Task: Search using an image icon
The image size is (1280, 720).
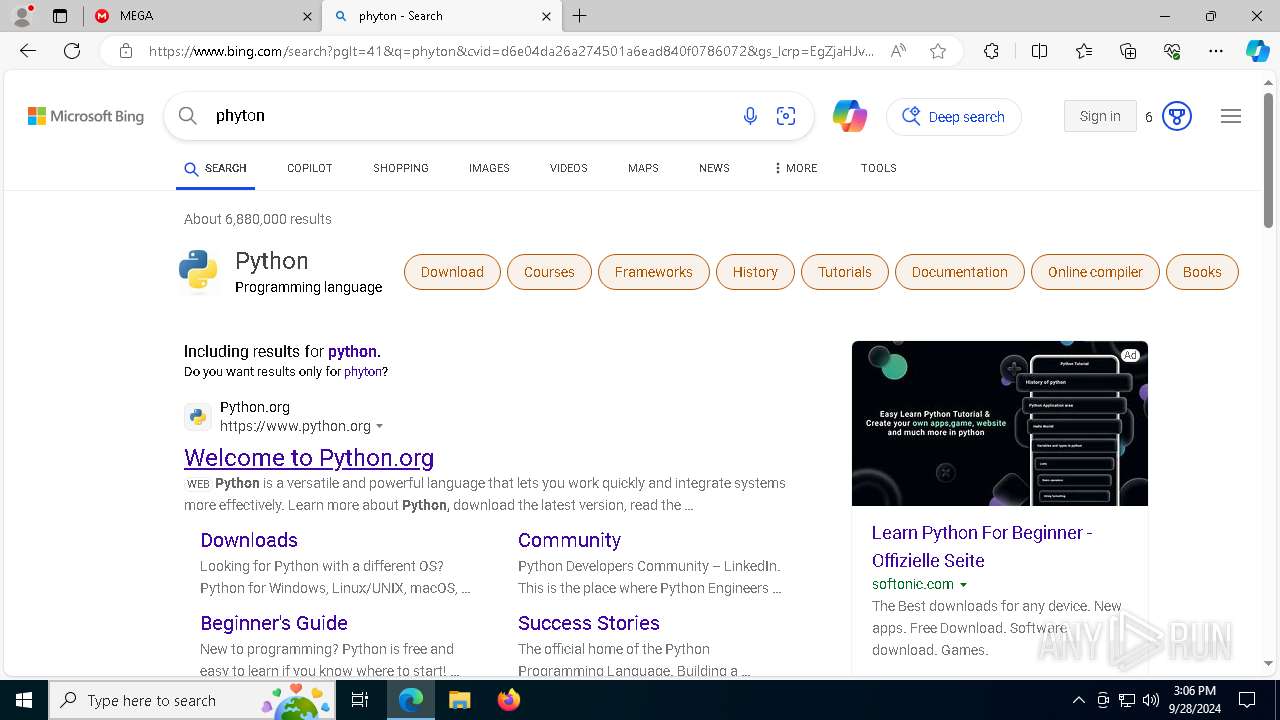Action: 786,116
